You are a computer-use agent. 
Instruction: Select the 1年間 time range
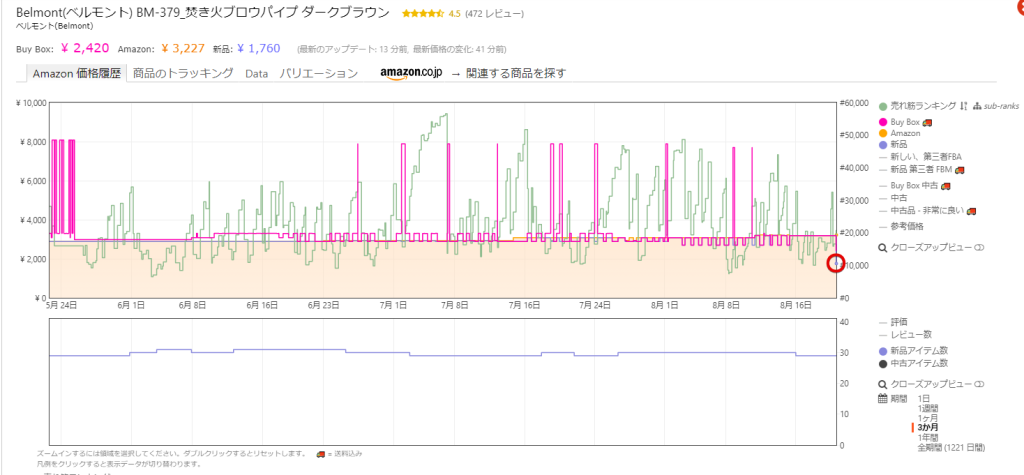click(931, 437)
